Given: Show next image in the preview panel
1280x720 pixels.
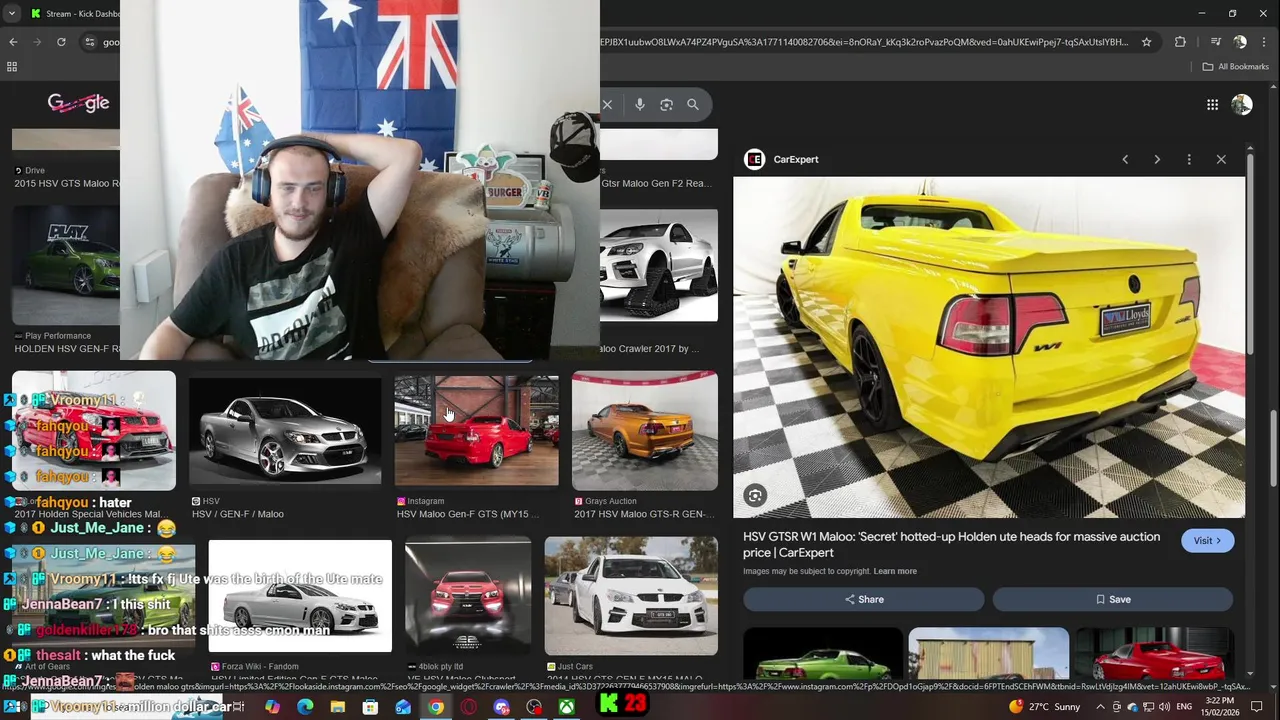Looking at the screenshot, I should coord(1157,159).
